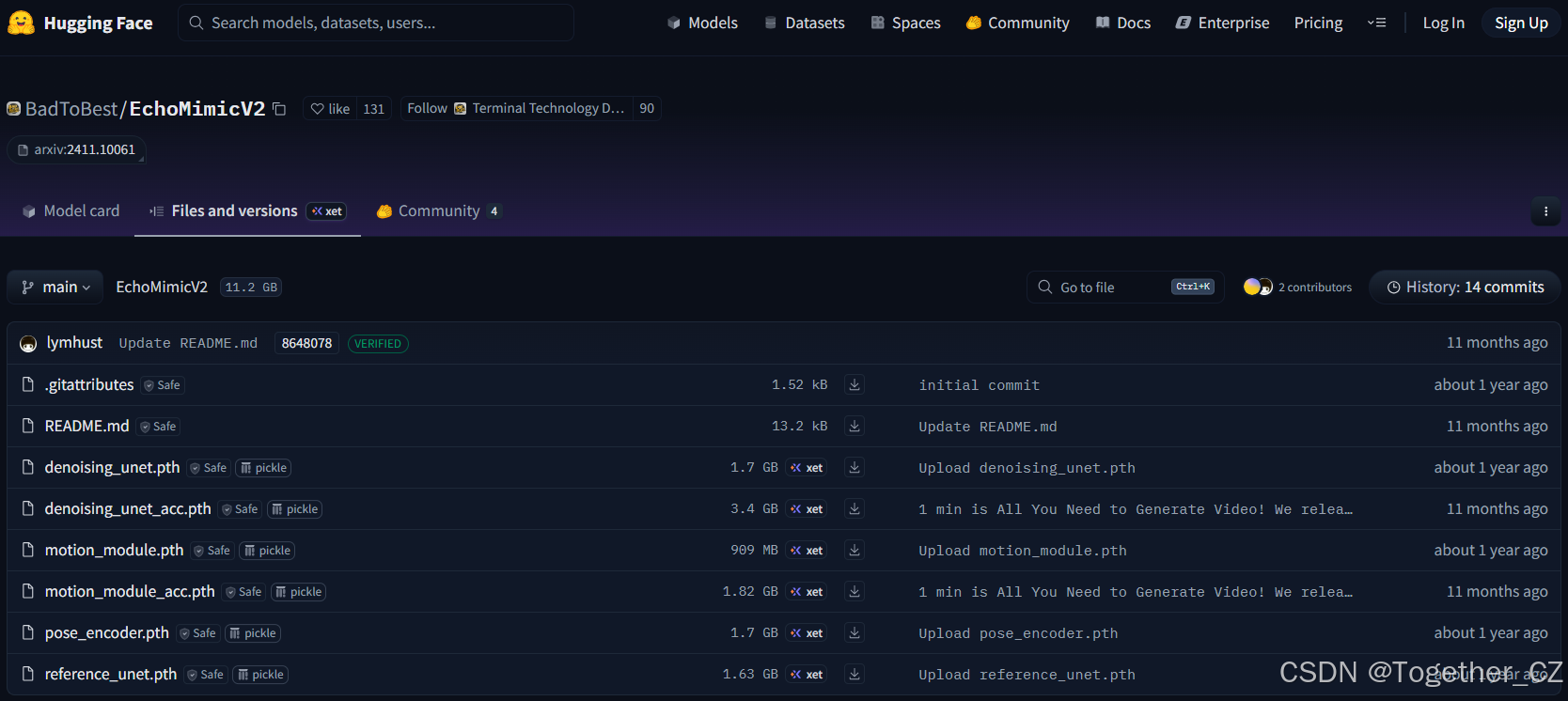Viewport: 1568px width, 701px height.
Task: View History: 14 commits
Action: click(x=1465, y=288)
